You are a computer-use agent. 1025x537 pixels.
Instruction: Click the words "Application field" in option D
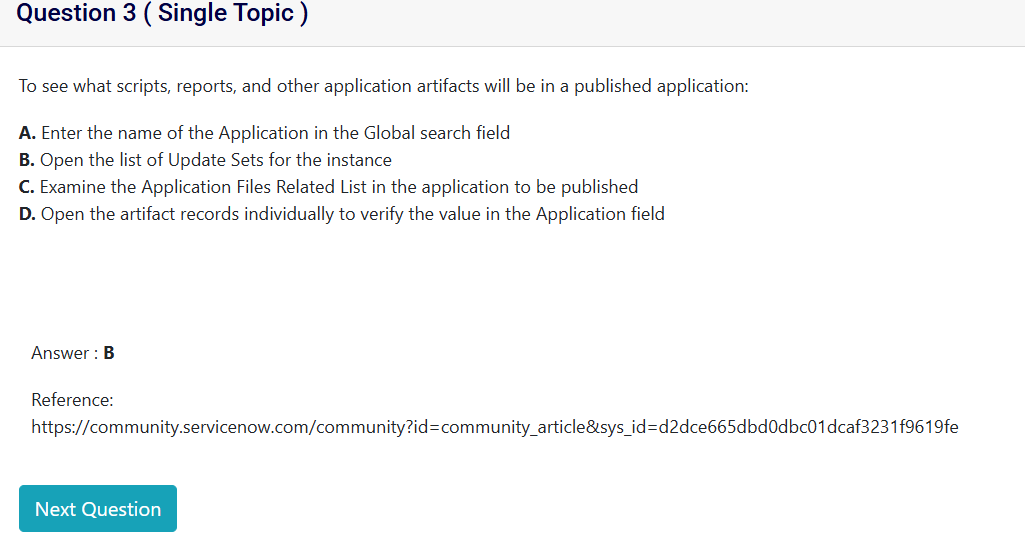click(x=600, y=213)
